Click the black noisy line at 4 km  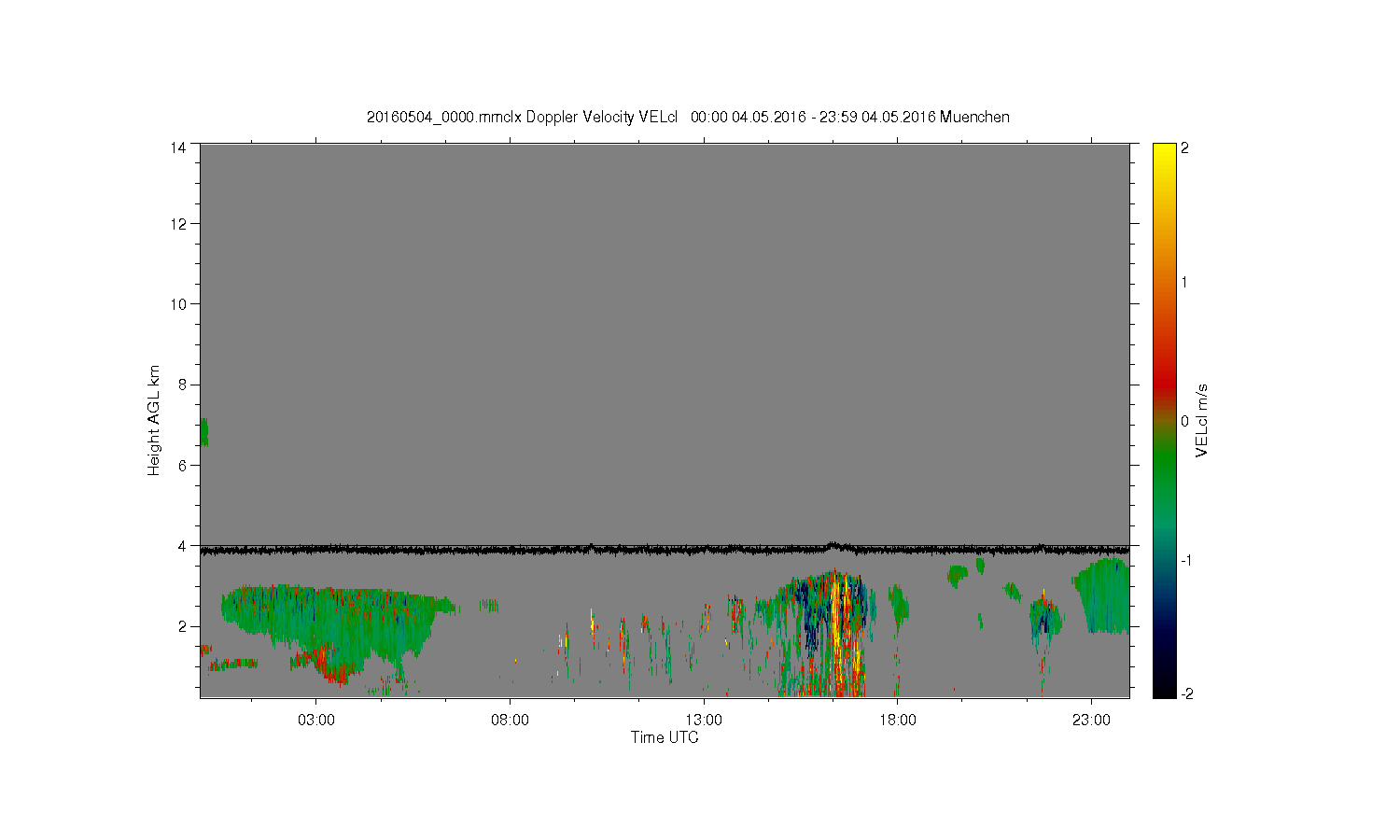[665, 550]
